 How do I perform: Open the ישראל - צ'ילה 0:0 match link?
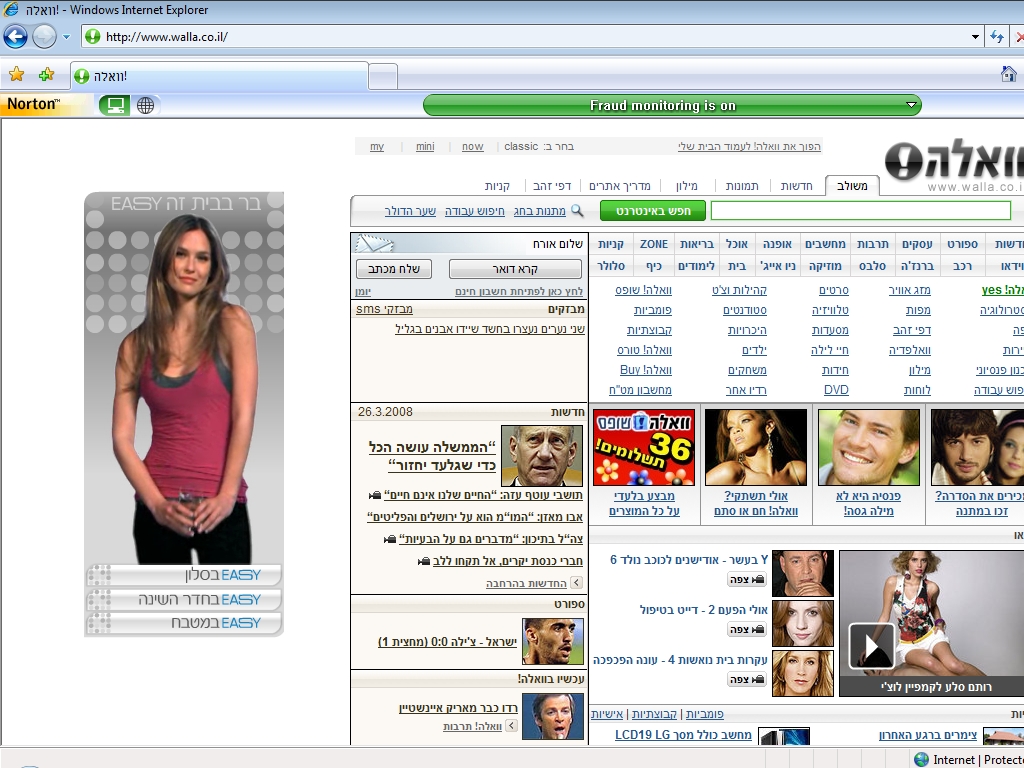[x=447, y=642]
